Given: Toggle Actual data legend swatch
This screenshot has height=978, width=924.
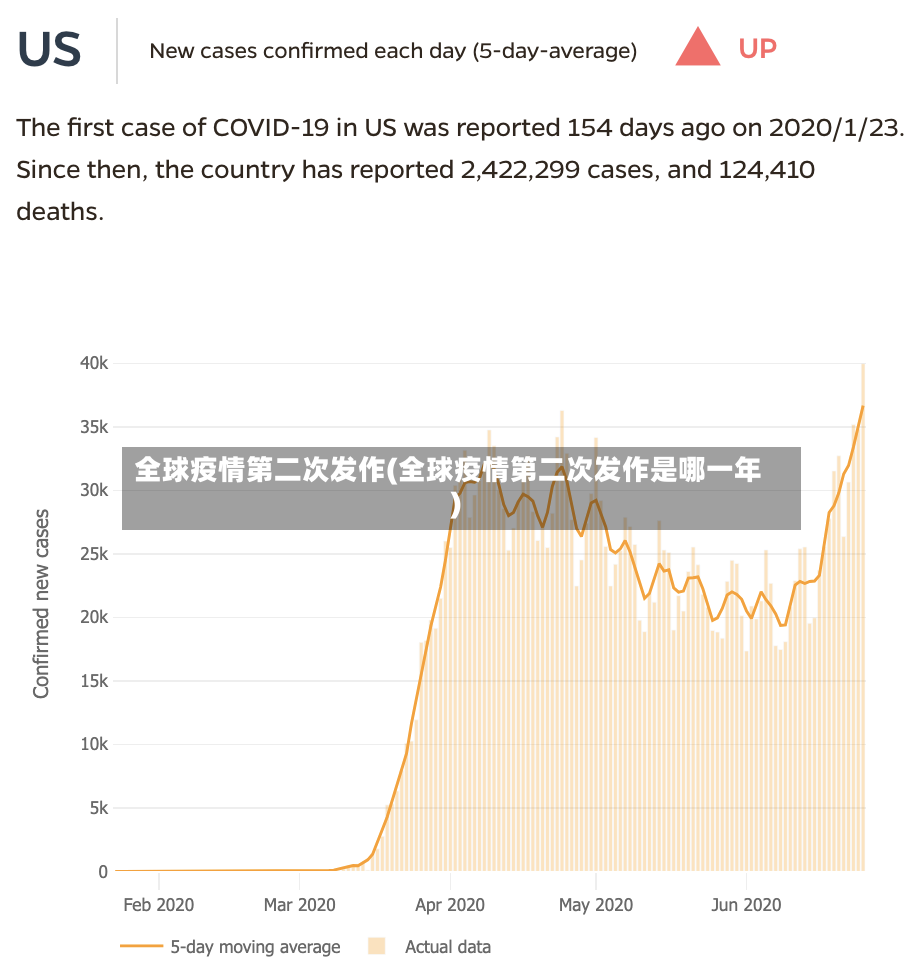Looking at the screenshot, I should tap(376, 946).
